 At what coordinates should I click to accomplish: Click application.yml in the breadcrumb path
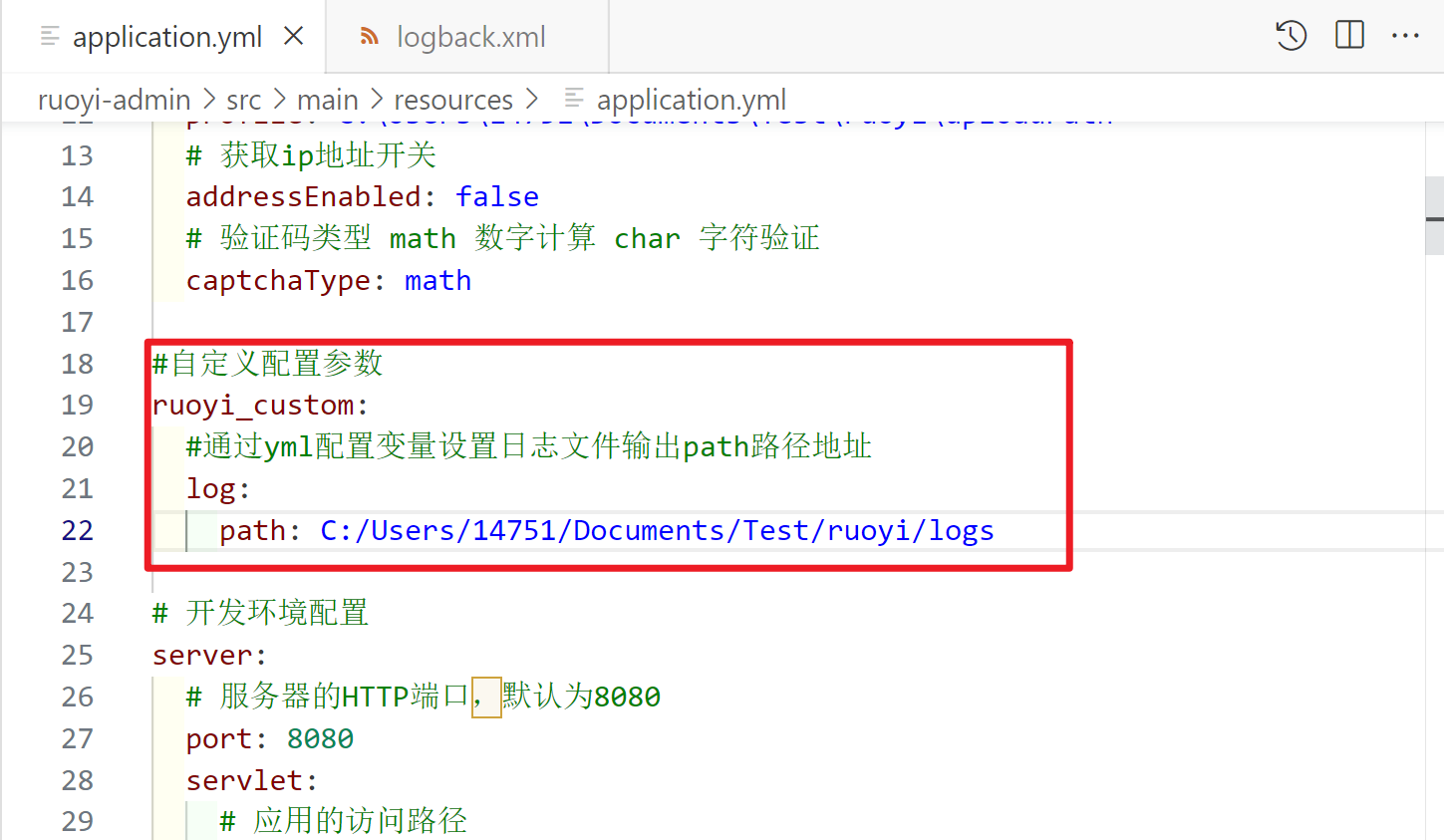pyautogui.click(x=691, y=100)
